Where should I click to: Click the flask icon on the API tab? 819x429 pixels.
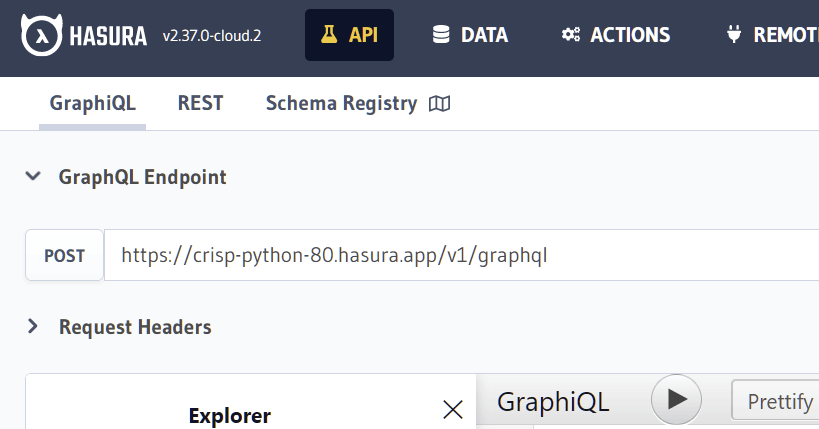pyautogui.click(x=329, y=35)
